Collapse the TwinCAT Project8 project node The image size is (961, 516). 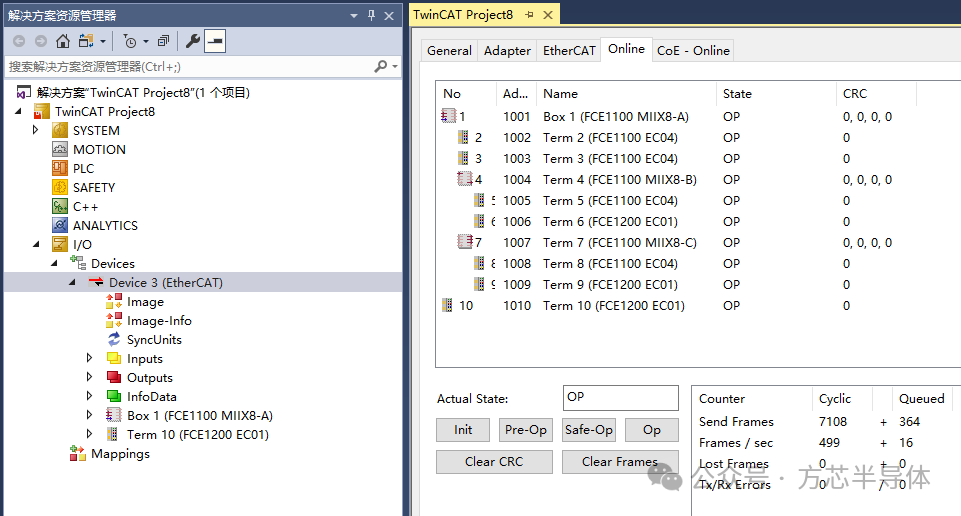pyautogui.click(x=19, y=112)
